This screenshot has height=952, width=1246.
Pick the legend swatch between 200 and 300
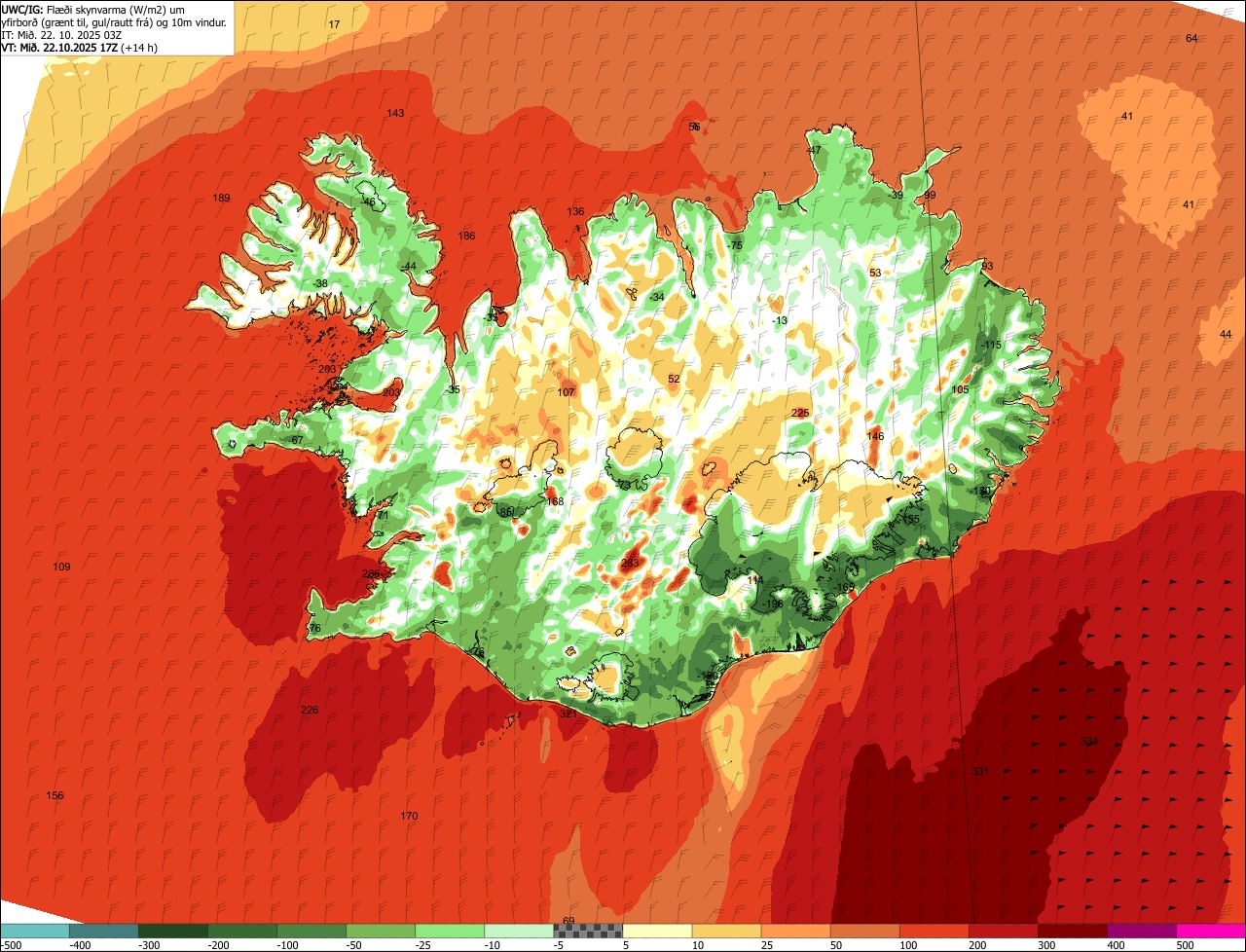[x=1003, y=931]
